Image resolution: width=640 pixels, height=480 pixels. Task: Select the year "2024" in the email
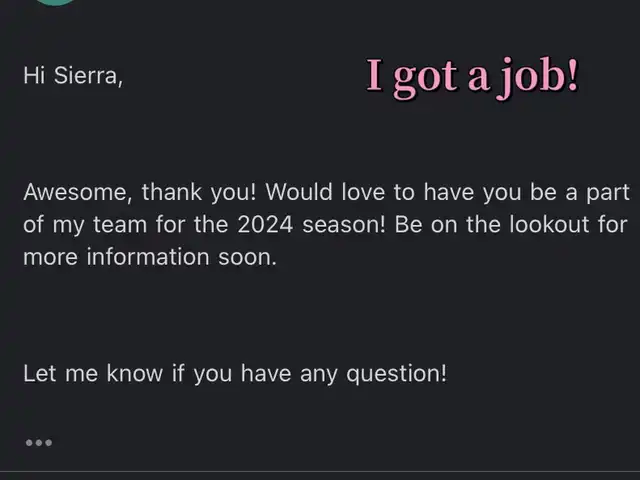pyautogui.click(x=265, y=224)
